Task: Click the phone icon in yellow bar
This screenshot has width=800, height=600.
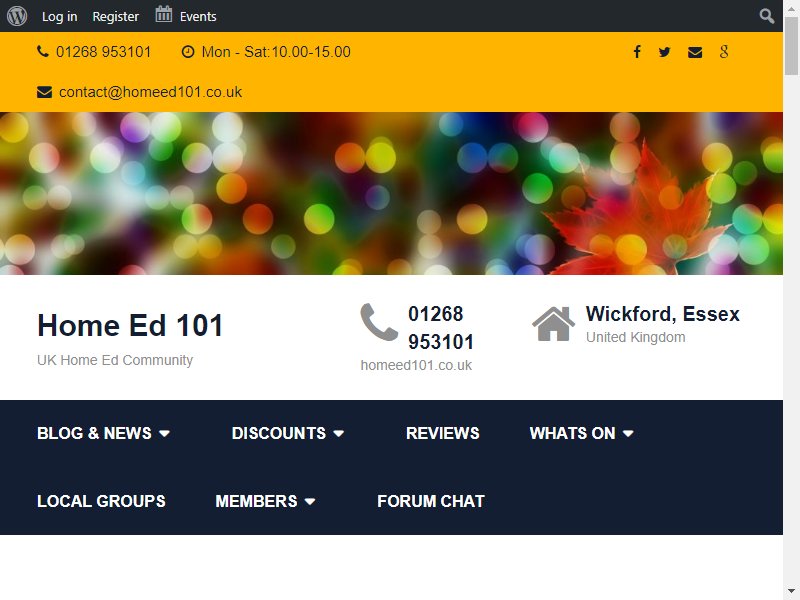Action: (x=43, y=51)
